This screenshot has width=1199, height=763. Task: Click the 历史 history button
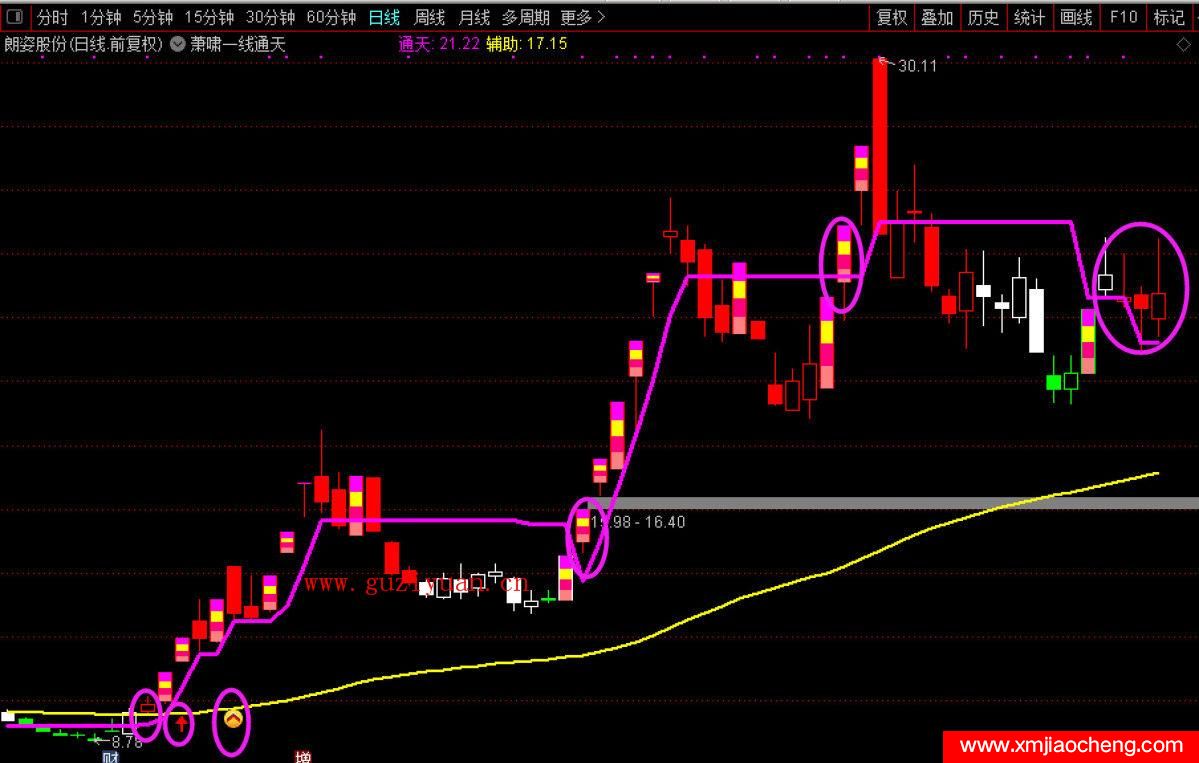[983, 17]
